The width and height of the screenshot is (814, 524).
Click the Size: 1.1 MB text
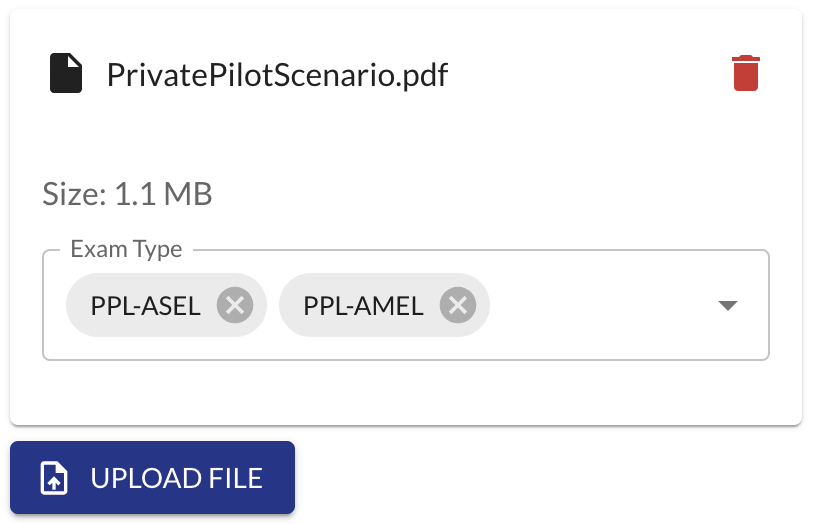(x=127, y=194)
